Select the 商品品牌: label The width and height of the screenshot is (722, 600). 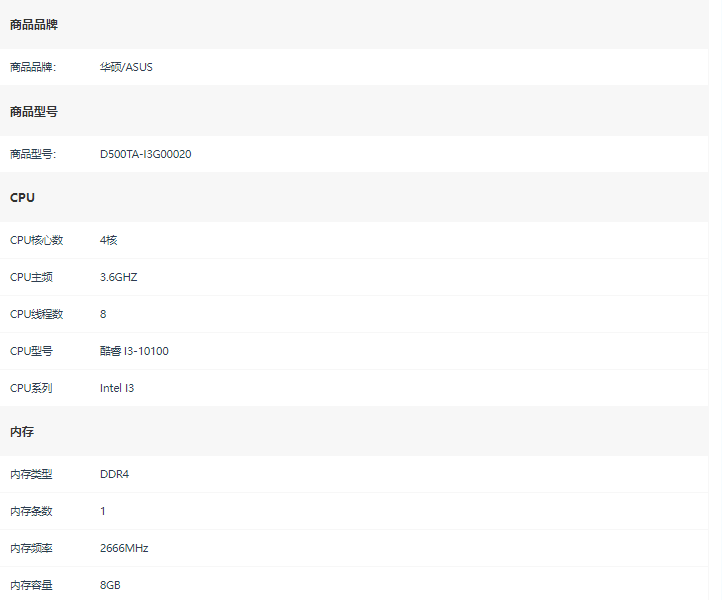coord(33,67)
